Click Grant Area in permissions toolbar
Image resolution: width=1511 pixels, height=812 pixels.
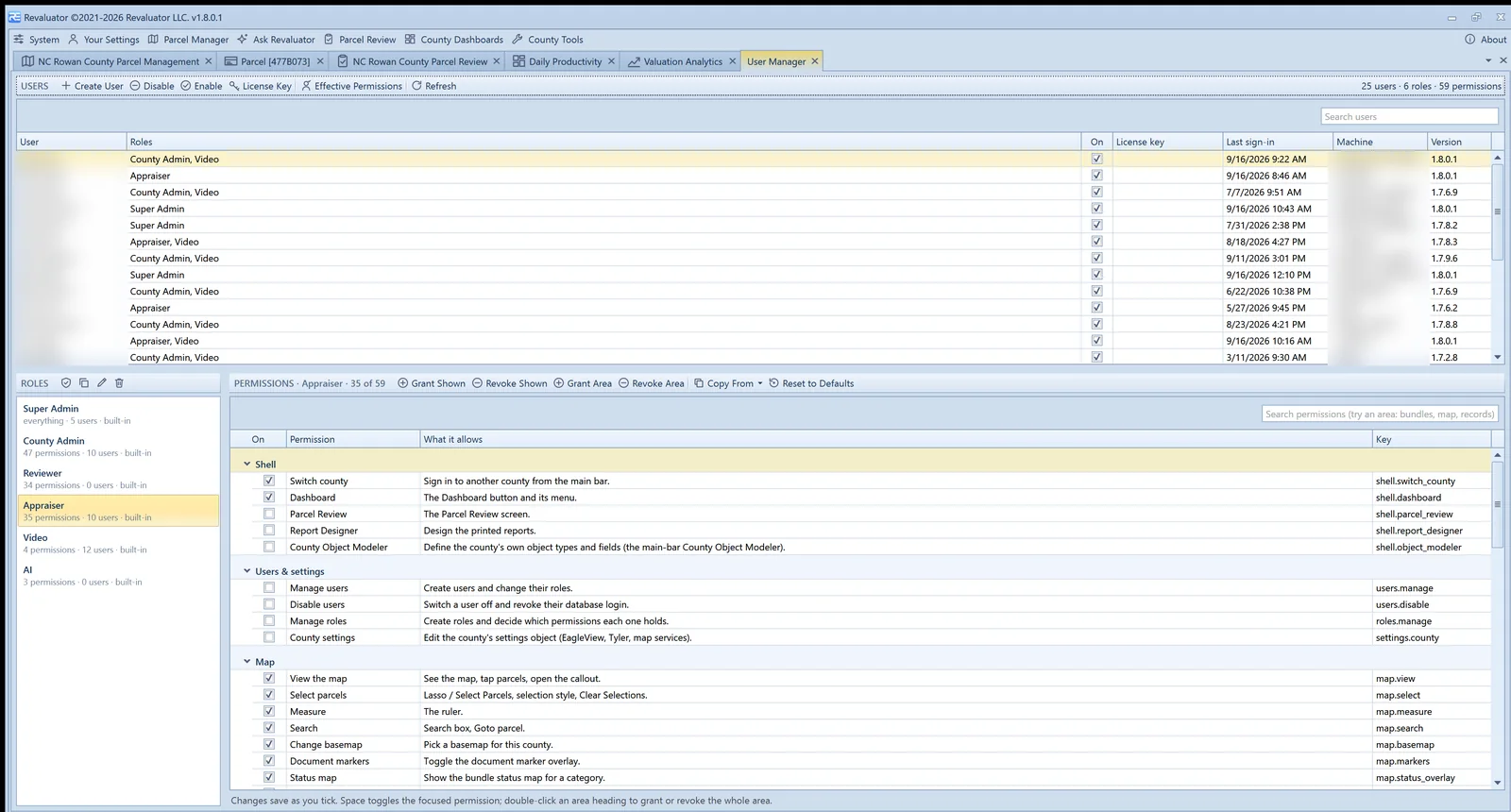tap(582, 383)
